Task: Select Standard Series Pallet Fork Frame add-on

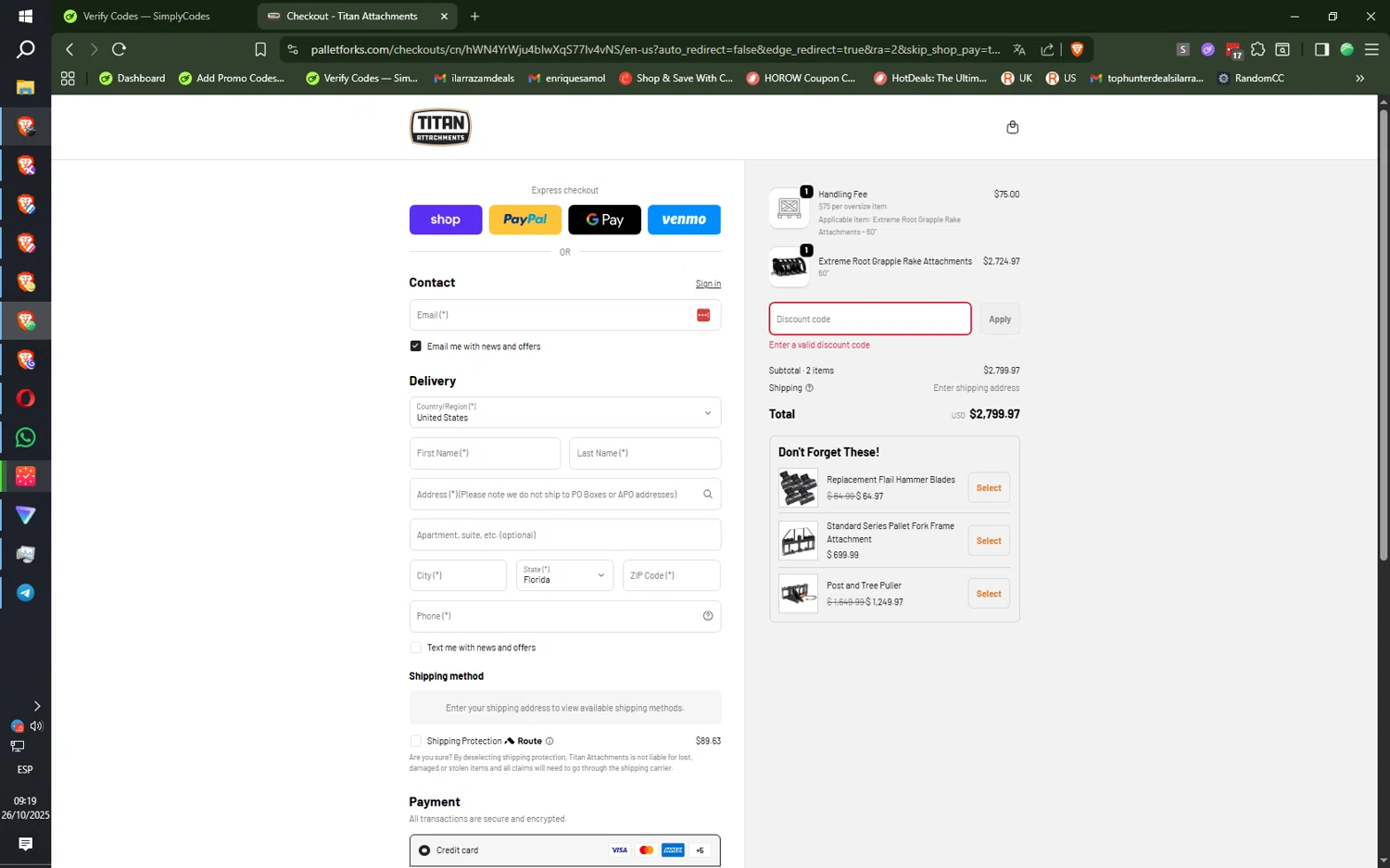Action: (x=989, y=540)
